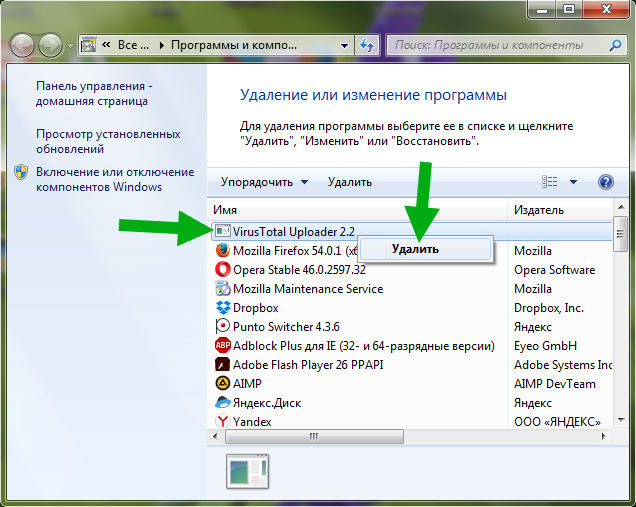Select the 'Yandex' program name
The image size is (636, 507).
point(252,422)
